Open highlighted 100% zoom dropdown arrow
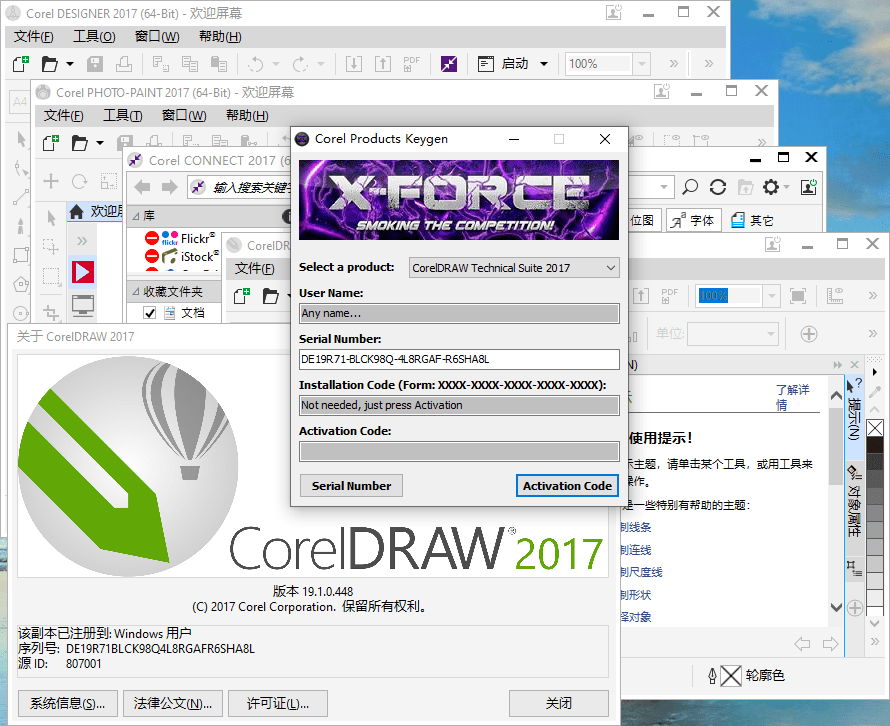The image size is (890, 726). click(x=771, y=296)
